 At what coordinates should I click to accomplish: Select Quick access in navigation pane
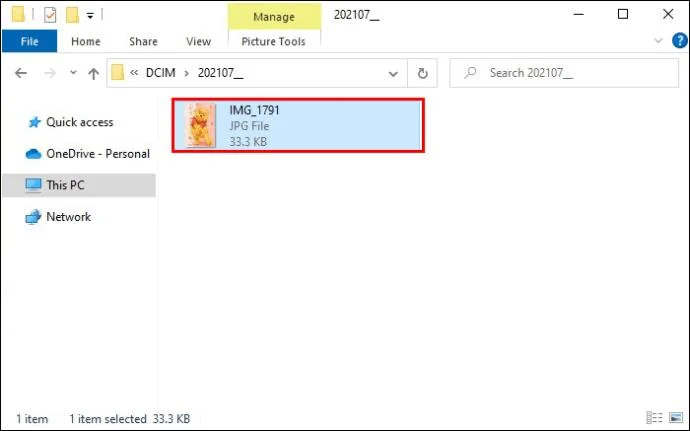(x=80, y=122)
